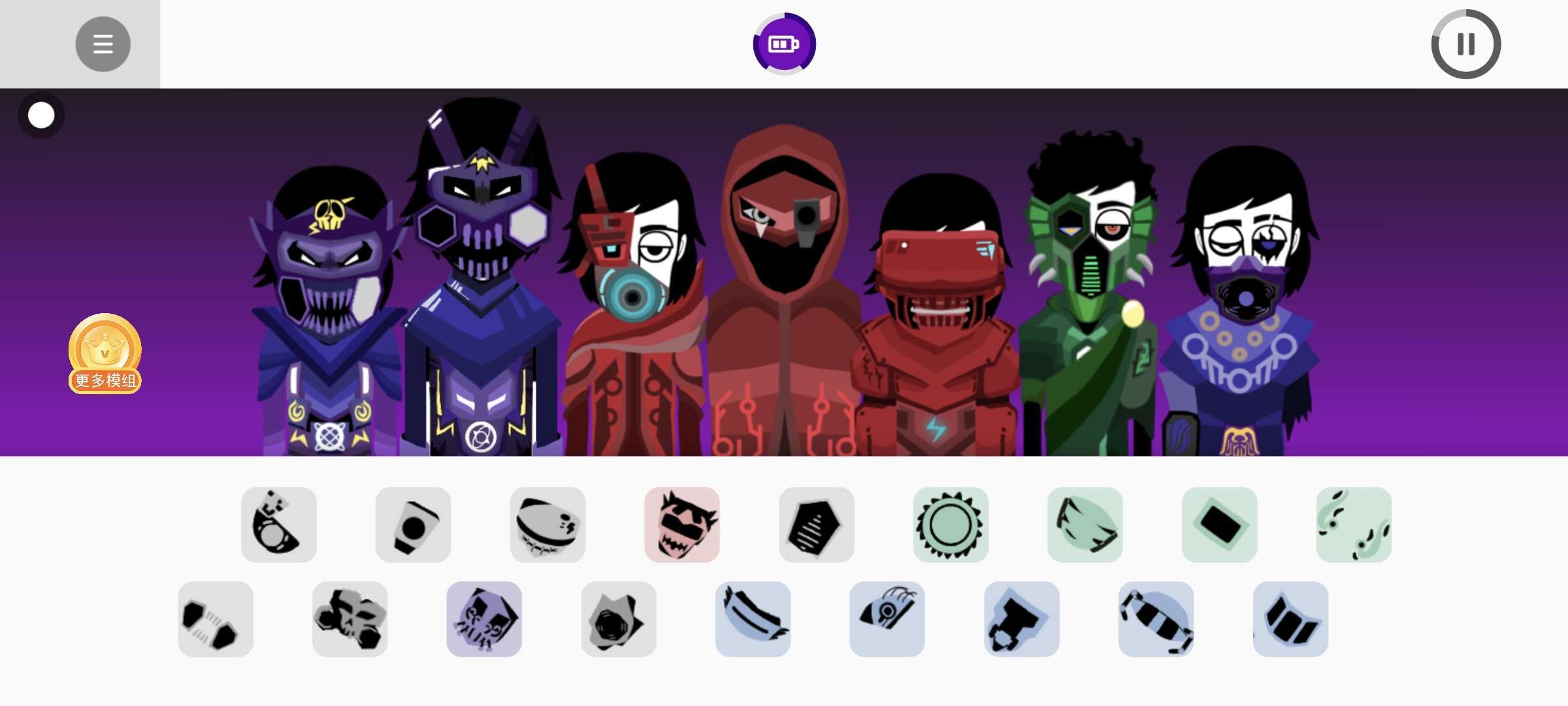Viewport: 1568px width, 706px height.
Task: Select the green spiky sun sound icon
Action: coord(951,524)
